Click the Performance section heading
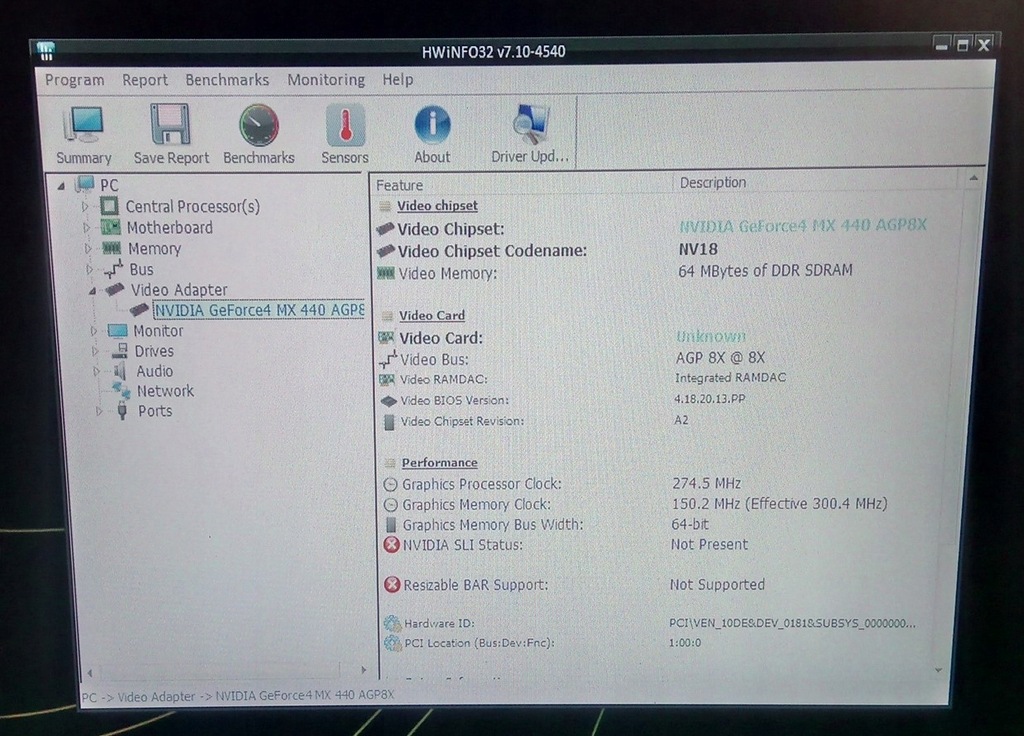1024x736 pixels. (x=440, y=462)
